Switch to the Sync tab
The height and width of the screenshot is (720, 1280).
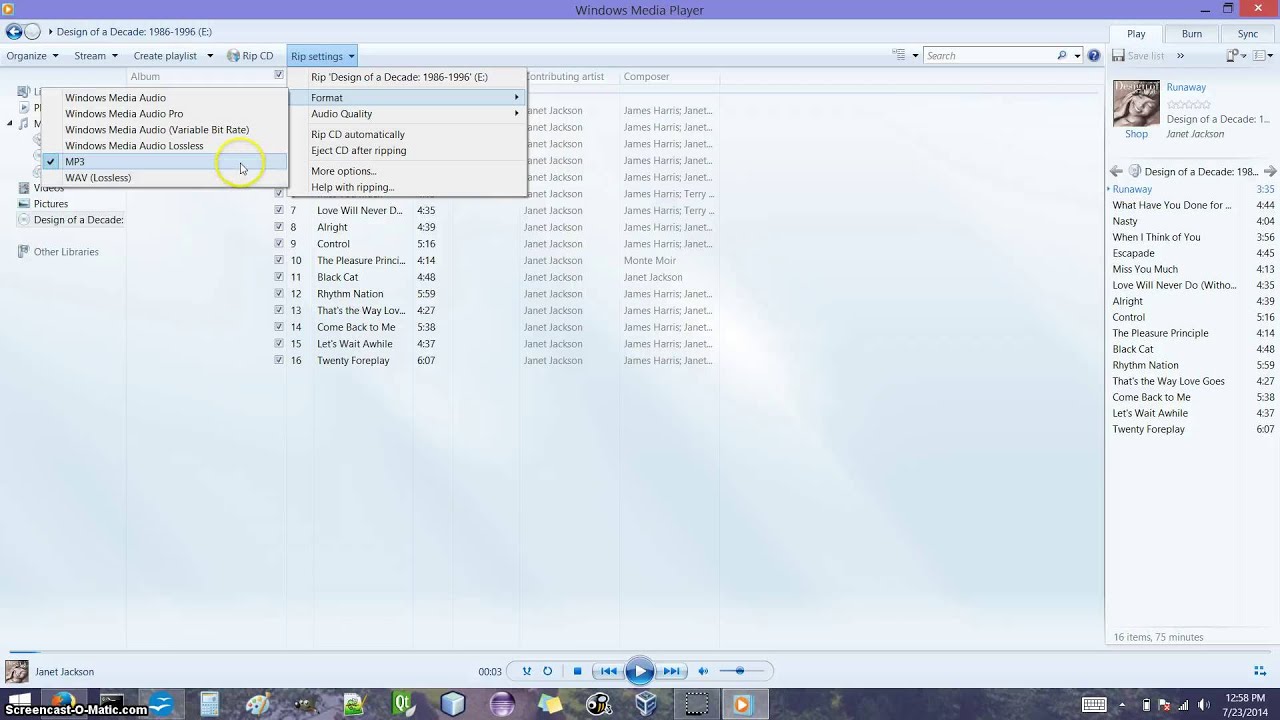coord(1248,34)
